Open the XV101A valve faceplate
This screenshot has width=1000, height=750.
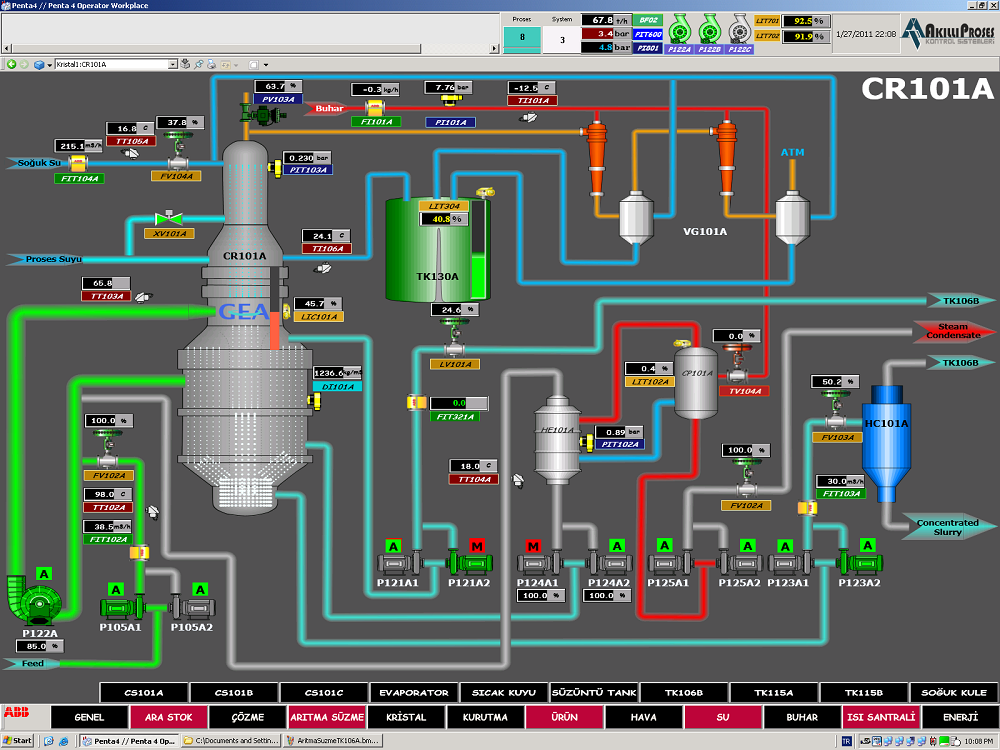click(169, 217)
